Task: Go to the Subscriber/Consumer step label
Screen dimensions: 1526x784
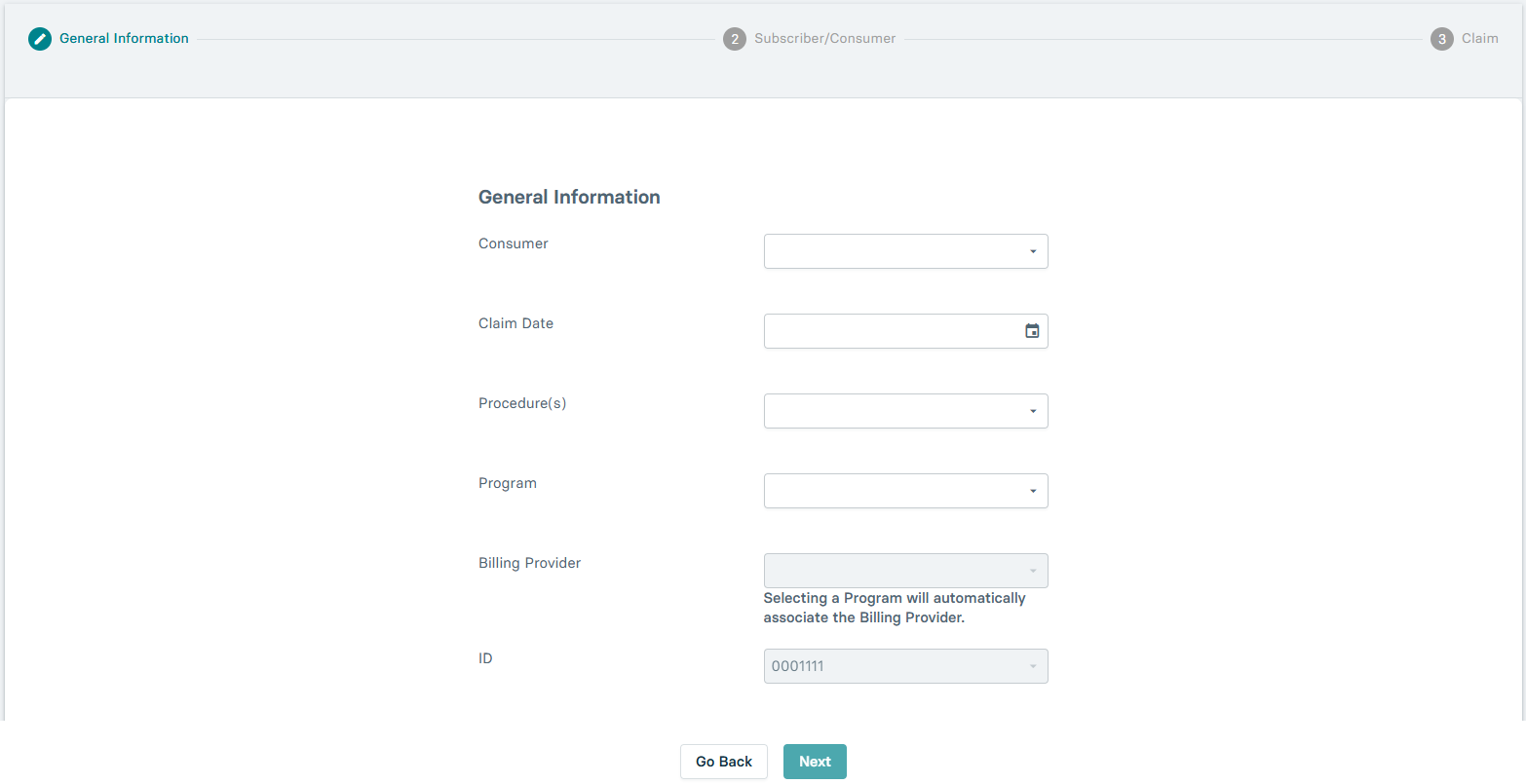Action: pos(825,38)
